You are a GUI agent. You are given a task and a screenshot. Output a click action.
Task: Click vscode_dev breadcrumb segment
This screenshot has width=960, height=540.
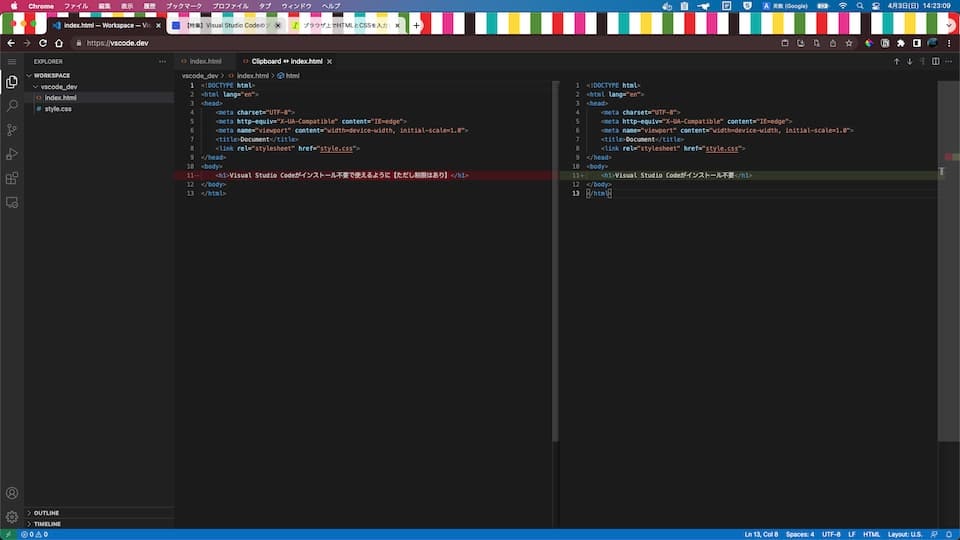coord(200,76)
